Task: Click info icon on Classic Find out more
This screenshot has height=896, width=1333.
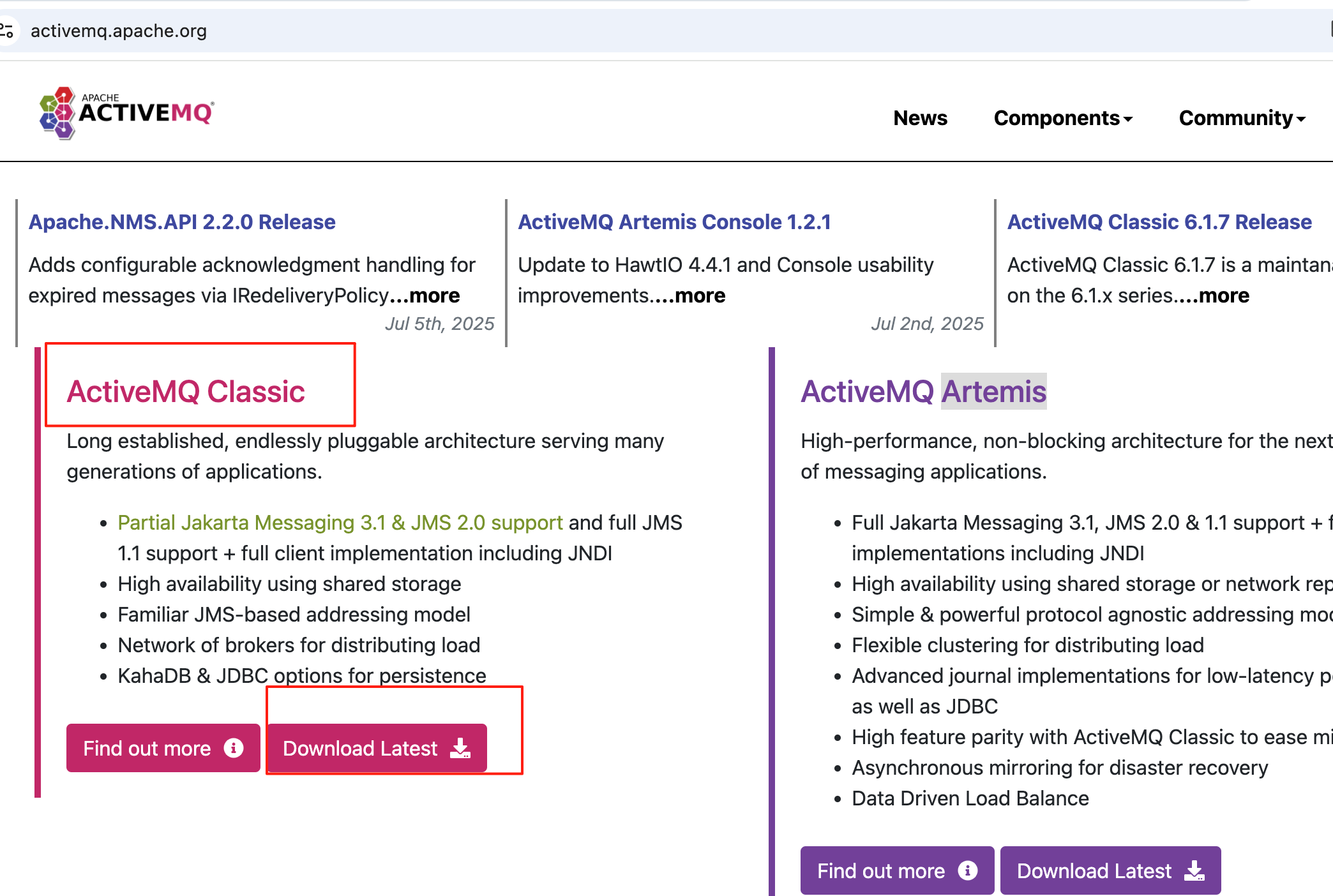Action: tap(234, 748)
